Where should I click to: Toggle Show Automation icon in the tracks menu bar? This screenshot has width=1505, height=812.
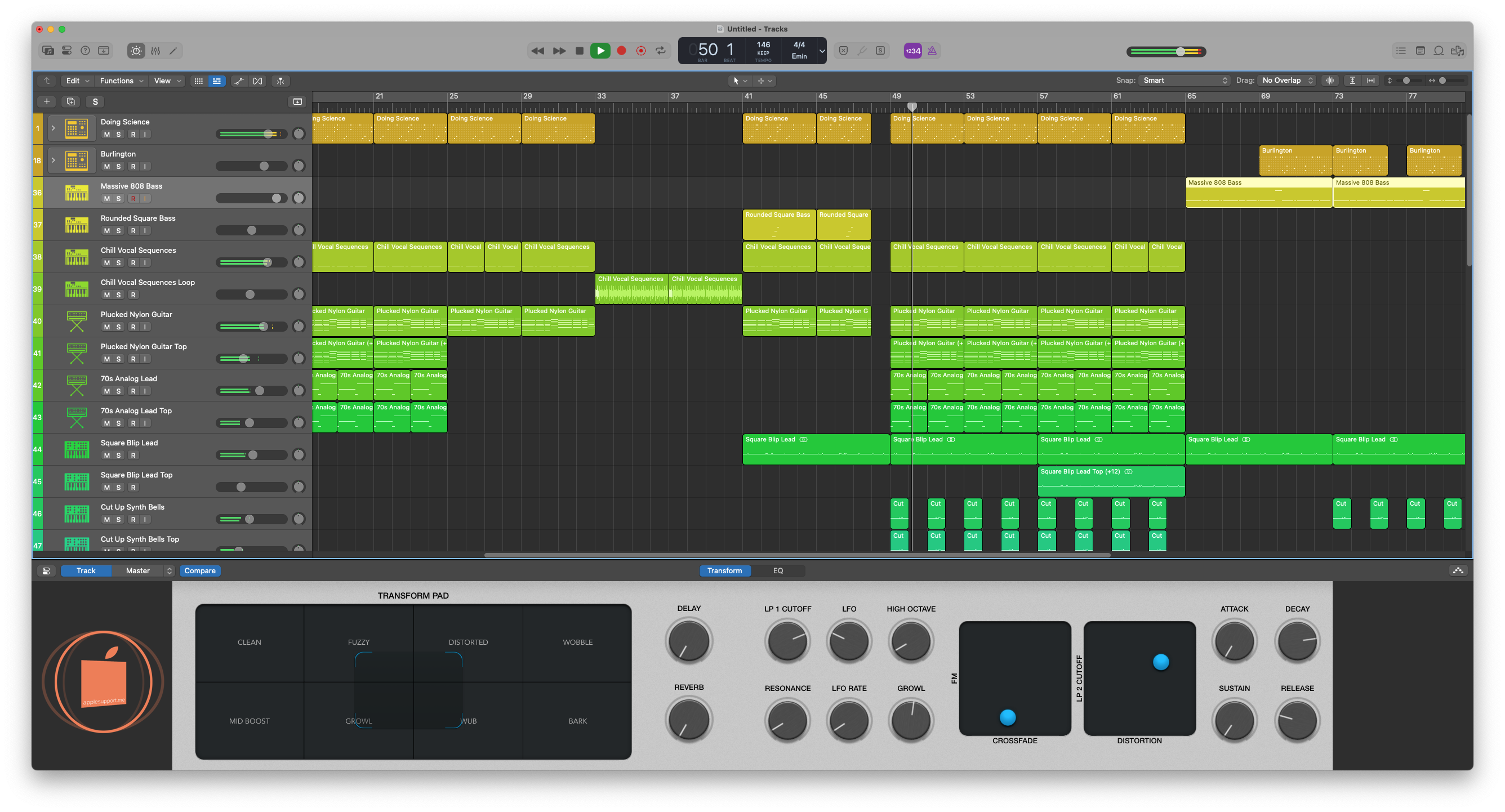coord(239,81)
